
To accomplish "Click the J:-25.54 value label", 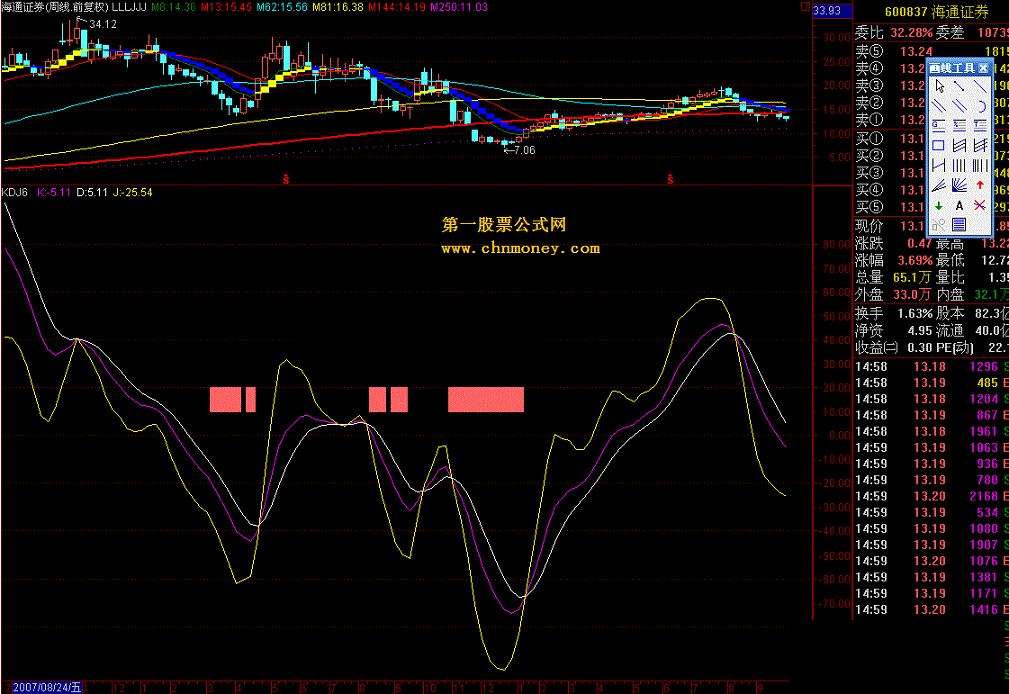I will 133,192.
